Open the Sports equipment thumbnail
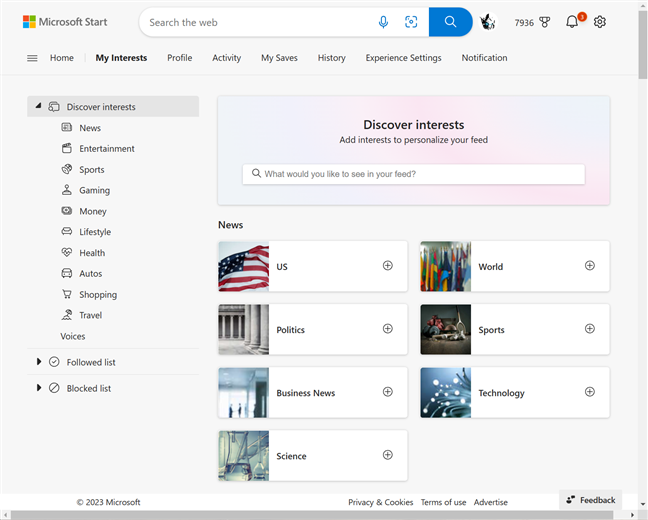The height and width of the screenshot is (520, 648). [446, 329]
